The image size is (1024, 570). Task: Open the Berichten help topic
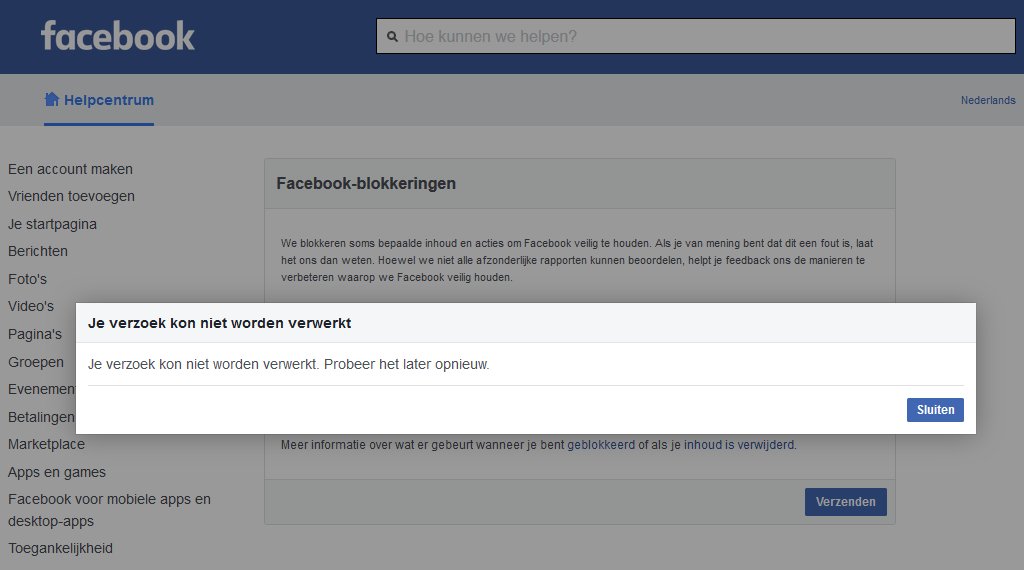pos(38,251)
